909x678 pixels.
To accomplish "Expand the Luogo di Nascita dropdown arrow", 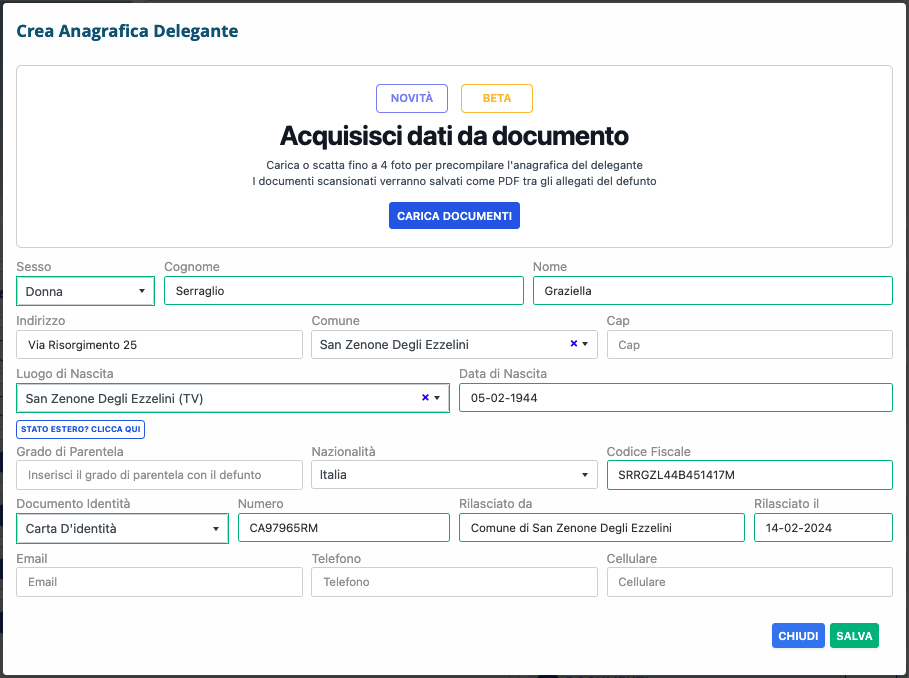I will [x=437, y=398].
